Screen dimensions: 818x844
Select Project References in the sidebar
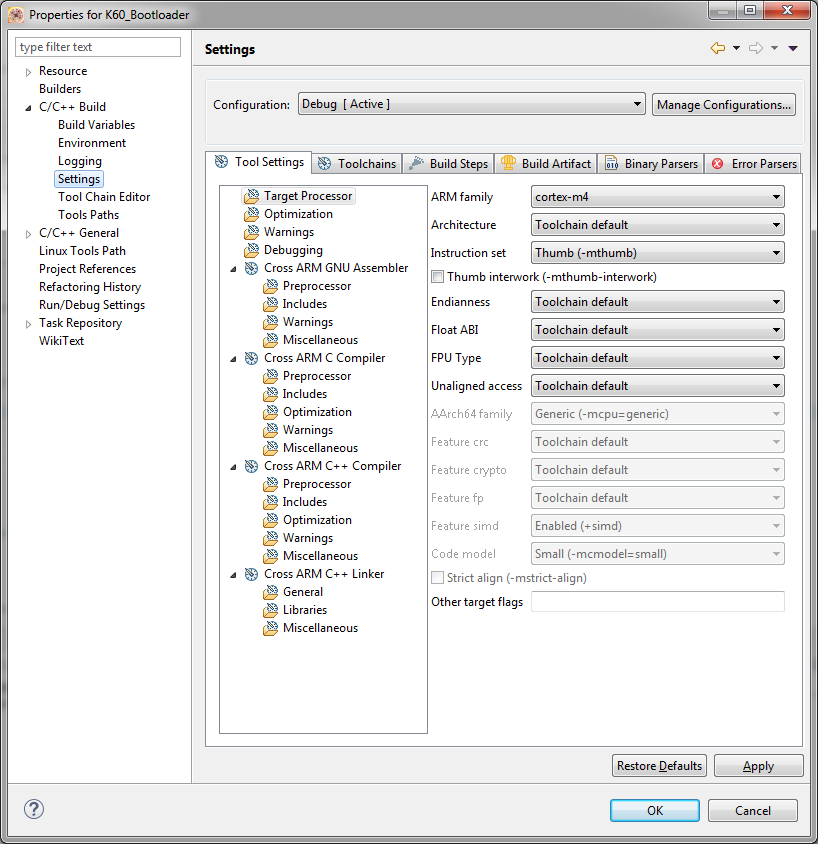87,269
